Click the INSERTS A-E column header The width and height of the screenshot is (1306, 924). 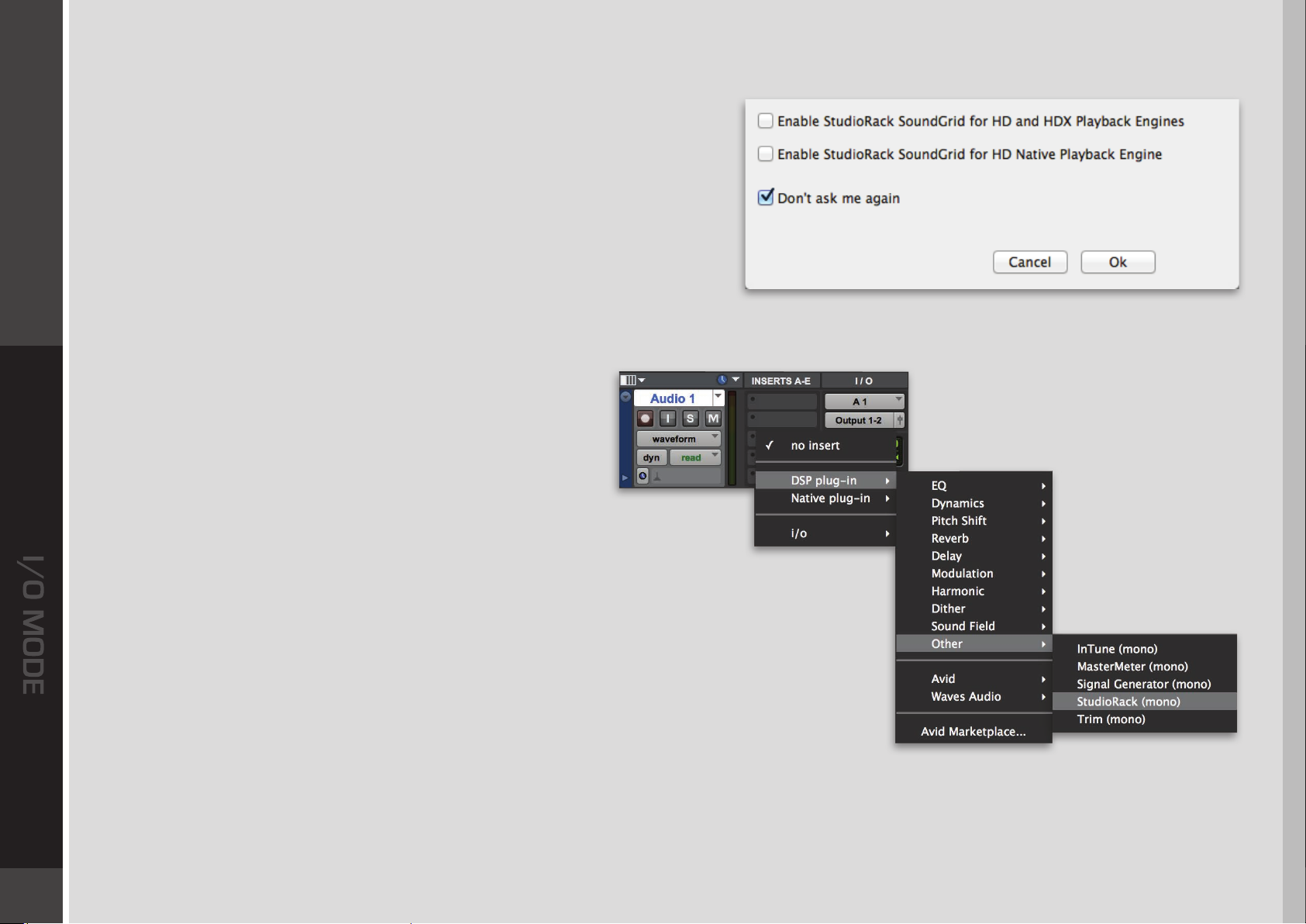click(x=781, y=381)
